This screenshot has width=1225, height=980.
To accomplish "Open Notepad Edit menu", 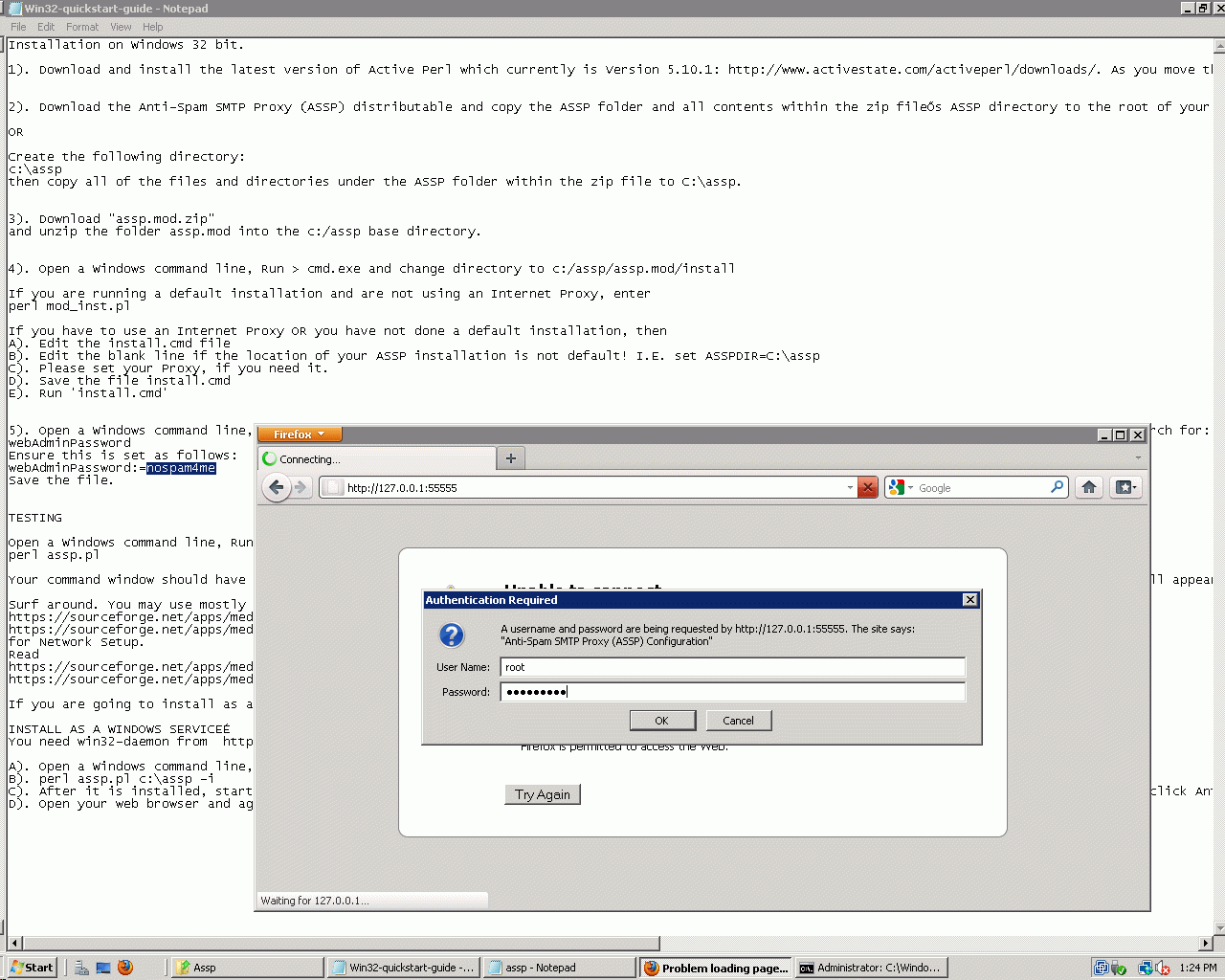I will tap(46, 27).
